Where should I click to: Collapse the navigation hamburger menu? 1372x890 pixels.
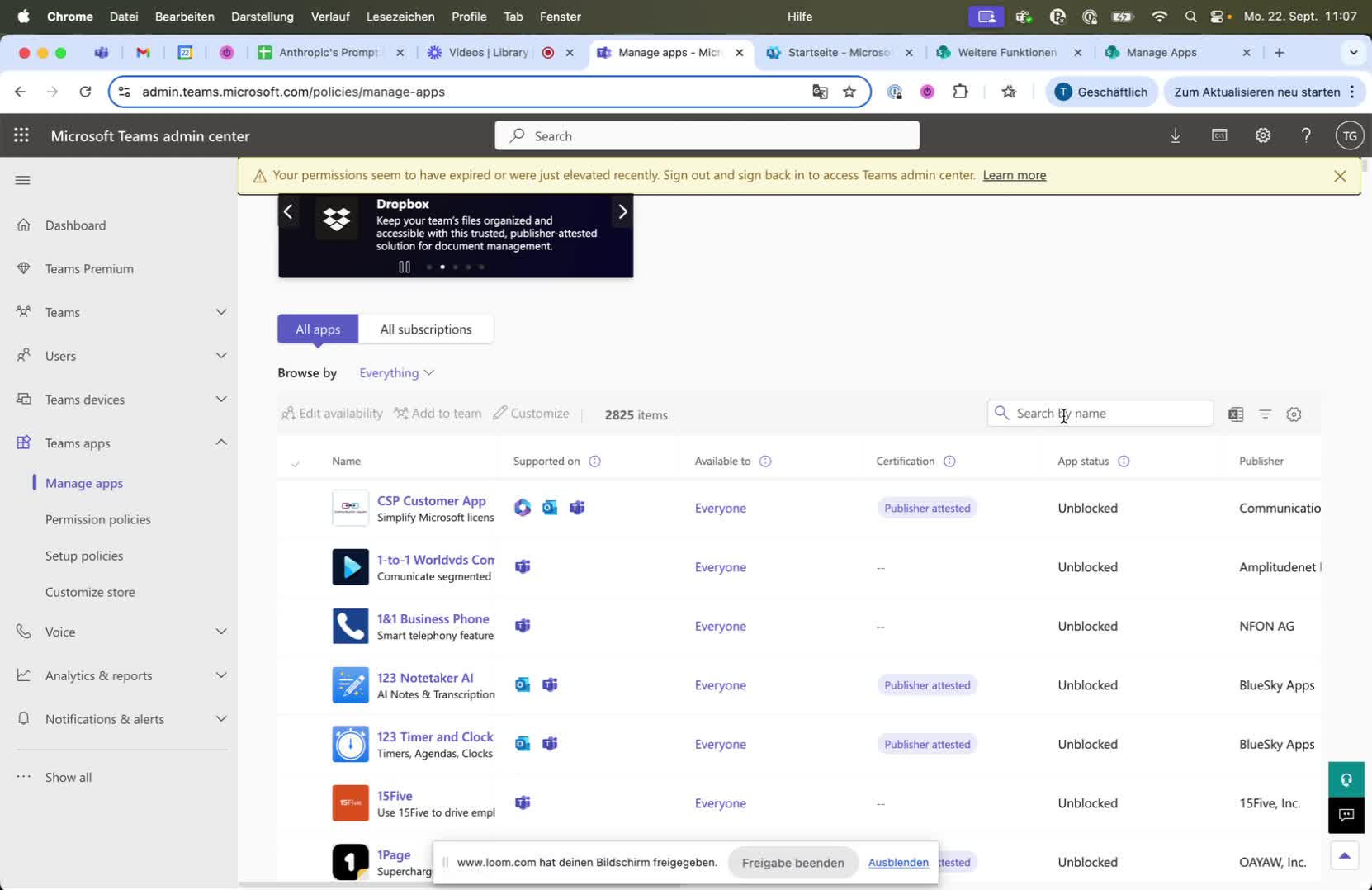pos(23,180)
